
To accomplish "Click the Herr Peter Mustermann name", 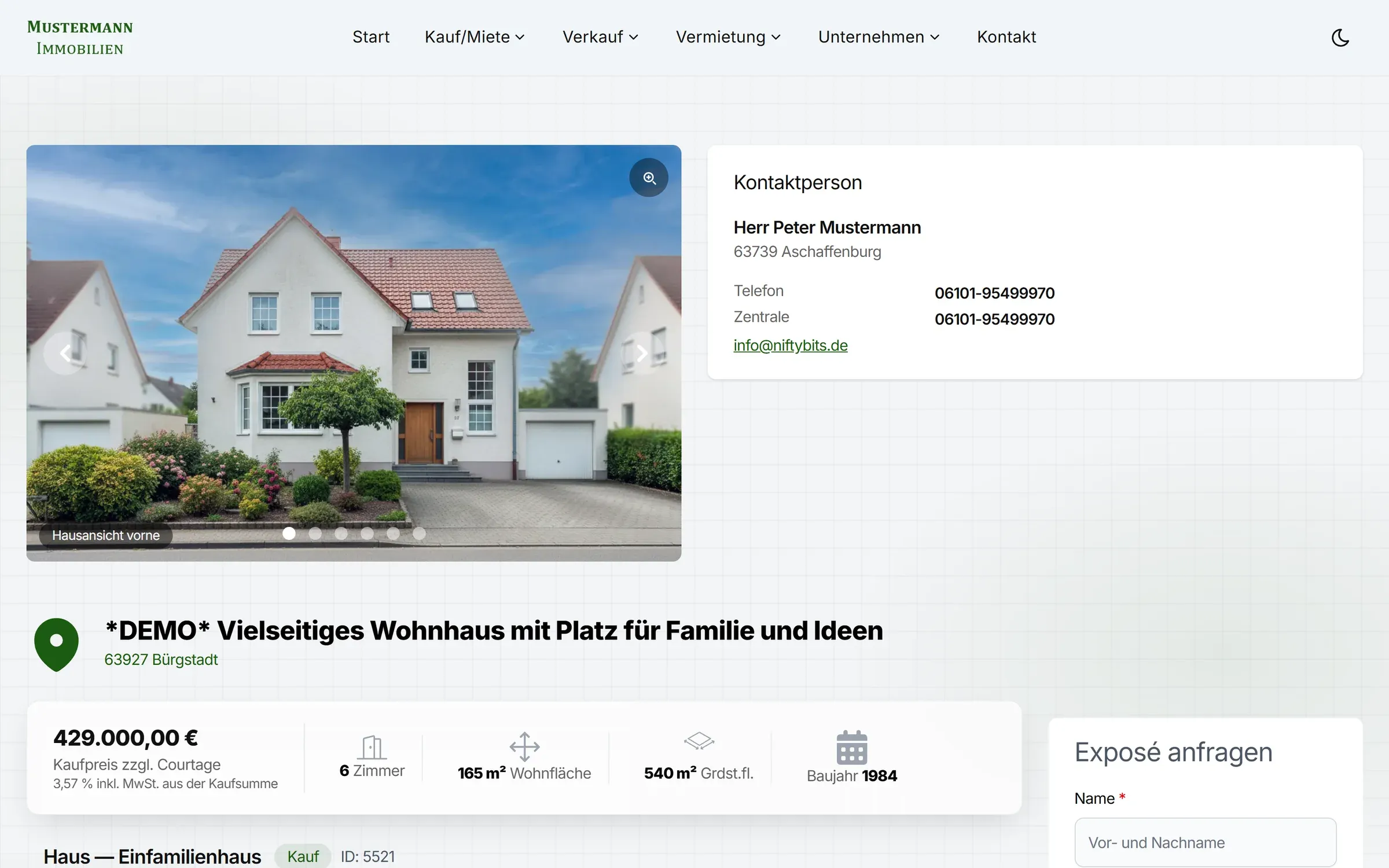I will pyautogui.click(x=827, y=227).
